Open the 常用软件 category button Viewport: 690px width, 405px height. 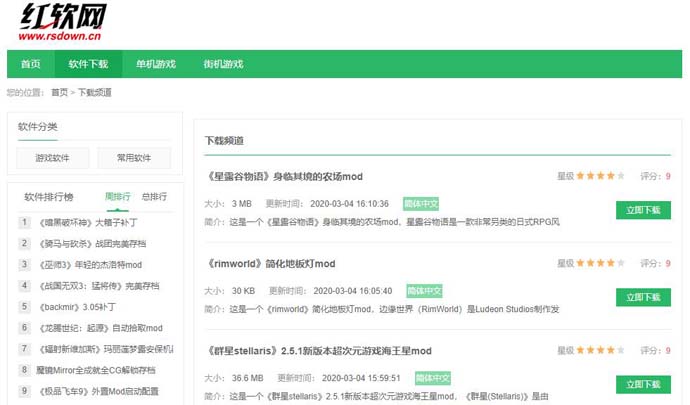pos(134,158)
